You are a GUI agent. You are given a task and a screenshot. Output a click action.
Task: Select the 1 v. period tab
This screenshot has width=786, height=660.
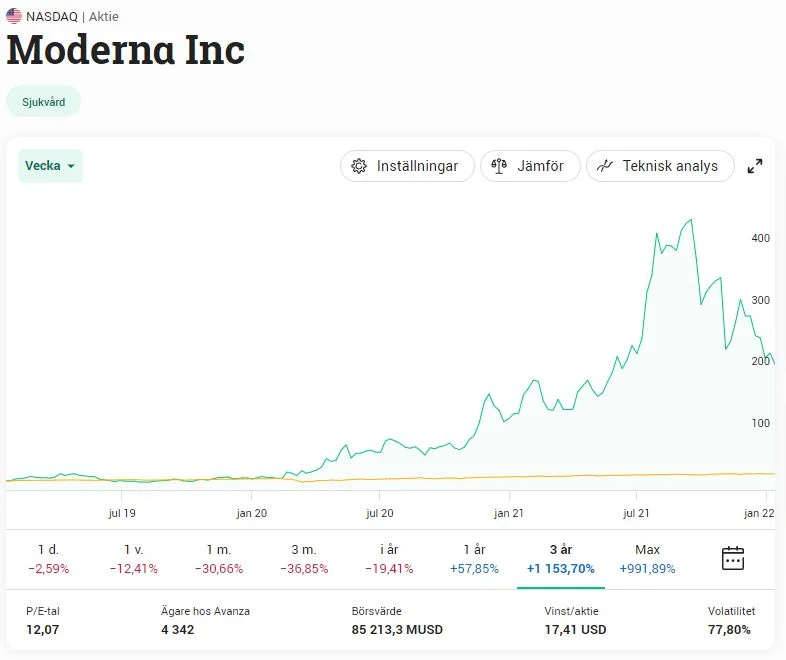coord(134,559)
